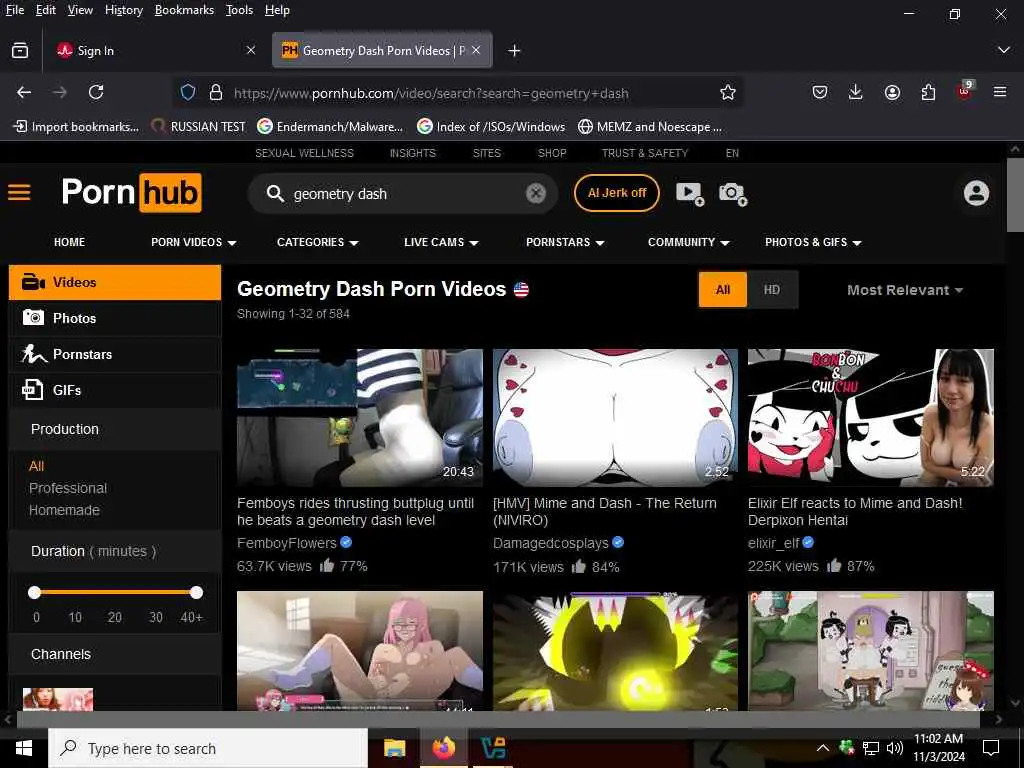1024x768 pixels.
Task: Select All under Production
Action: pyautogui.click(x=36, y=466)
